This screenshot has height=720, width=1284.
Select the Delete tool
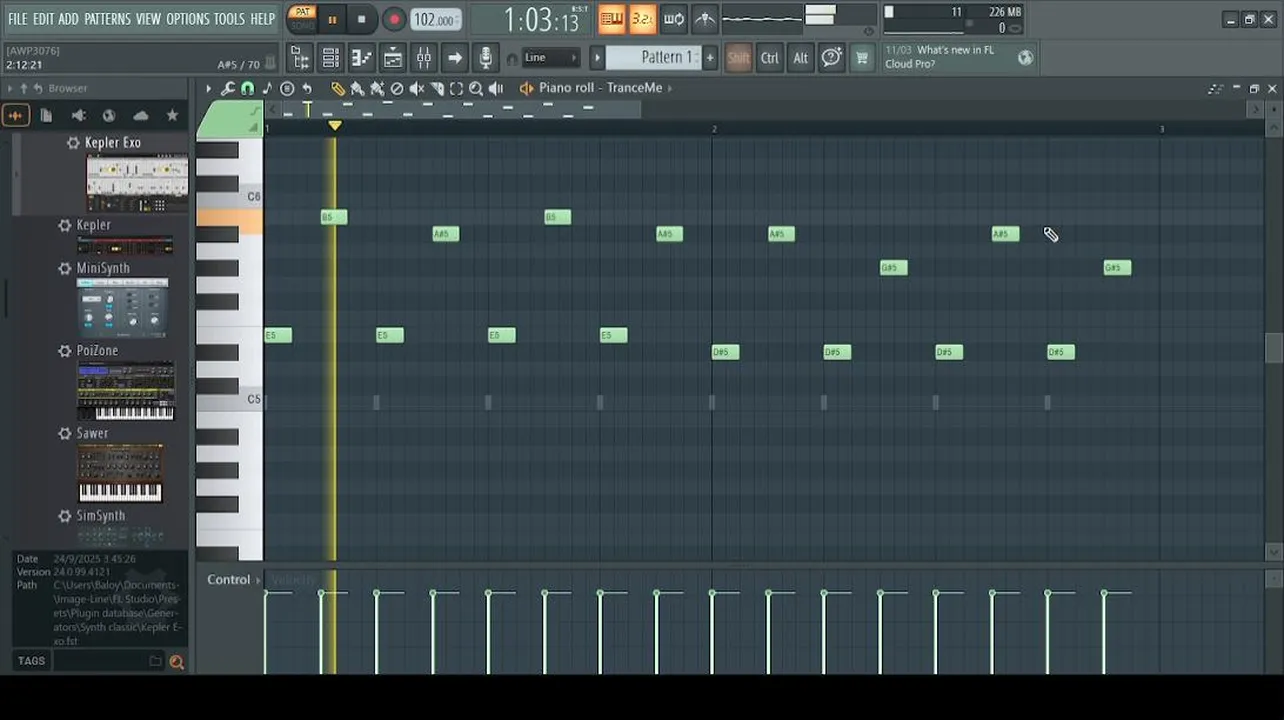click(397, 88)
